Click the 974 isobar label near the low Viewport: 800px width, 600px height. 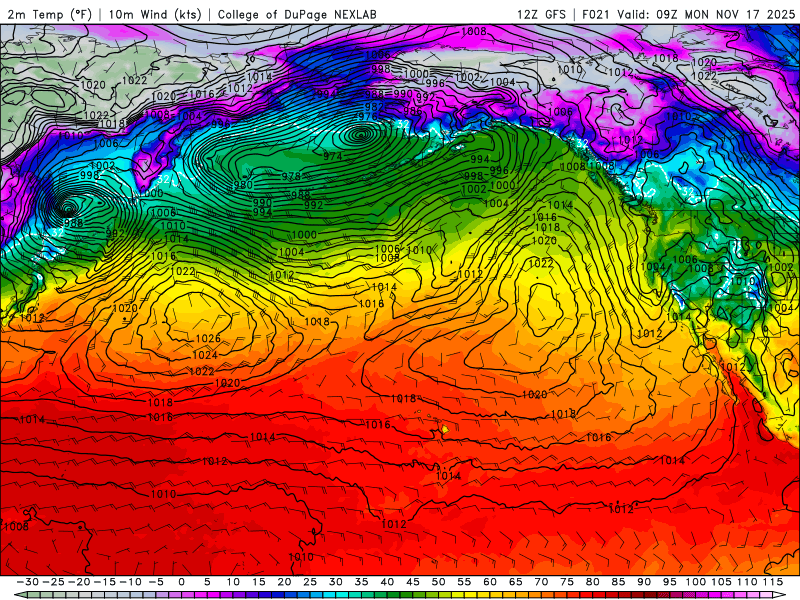point(333,156)
